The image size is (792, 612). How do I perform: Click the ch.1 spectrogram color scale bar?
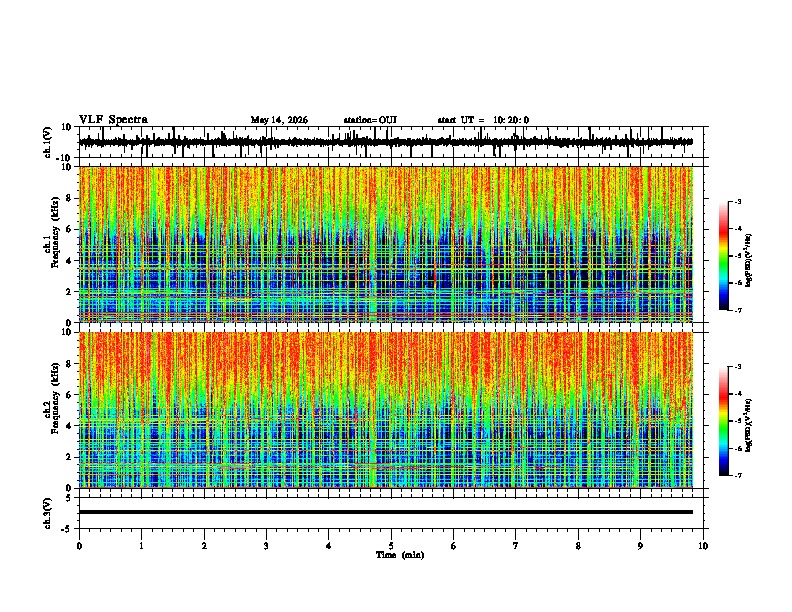tap(724, 255)
